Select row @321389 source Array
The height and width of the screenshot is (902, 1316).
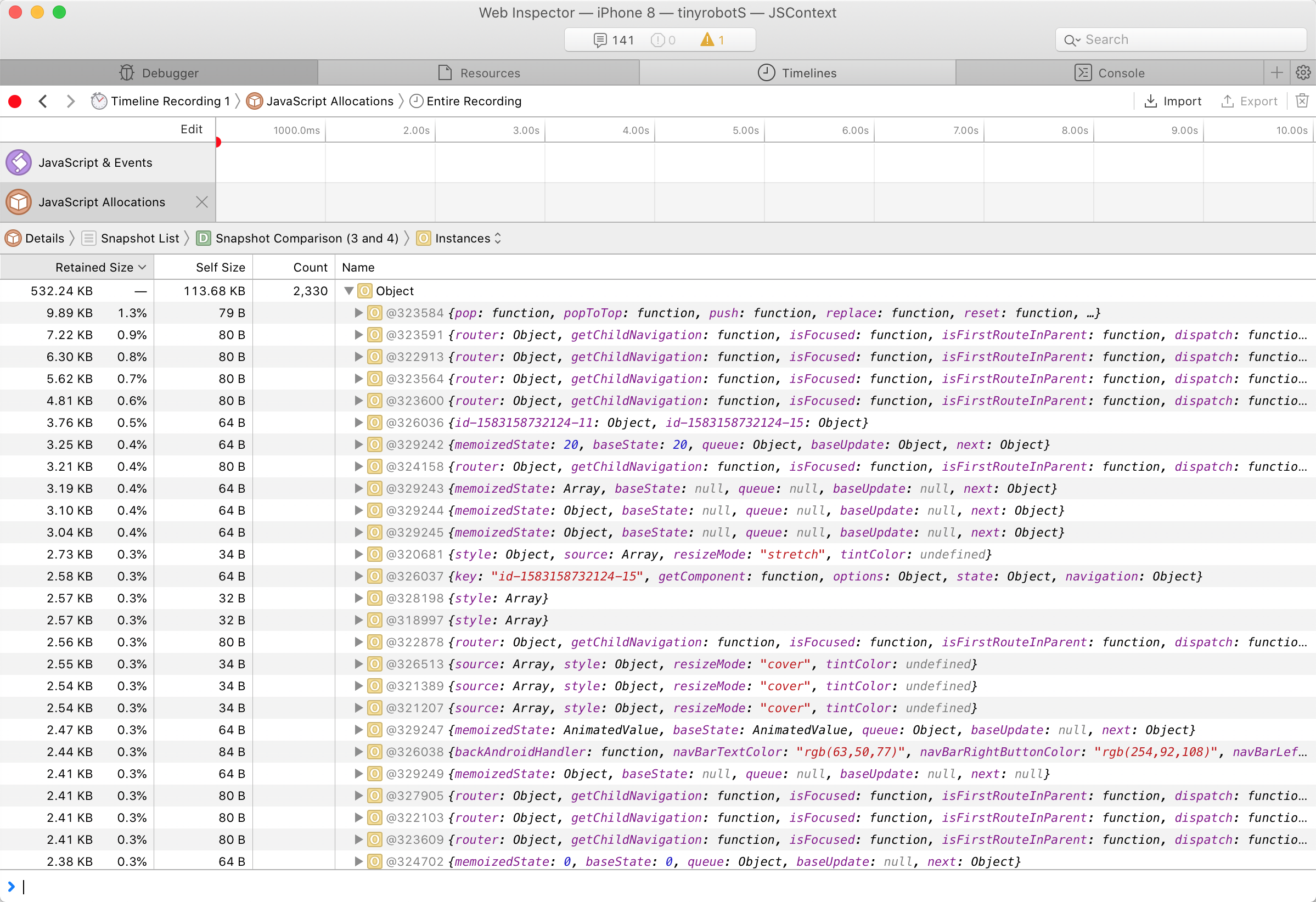pyautogui.click(x=658, y=686)
